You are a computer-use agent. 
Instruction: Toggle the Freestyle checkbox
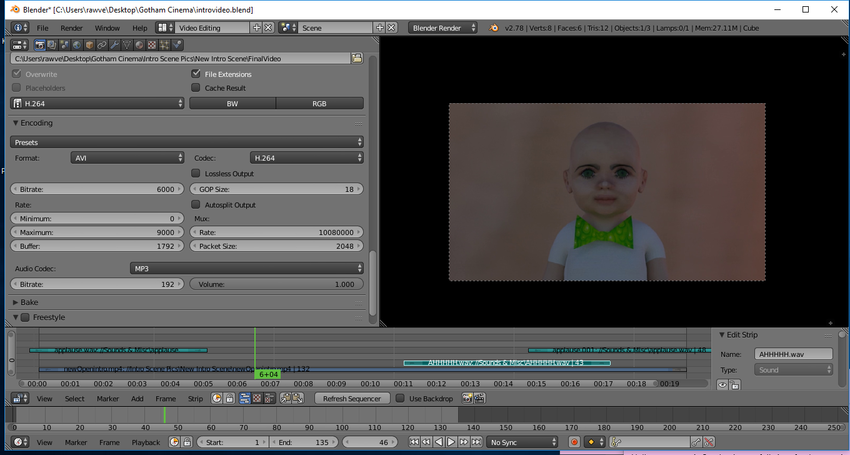click(25, 317)
